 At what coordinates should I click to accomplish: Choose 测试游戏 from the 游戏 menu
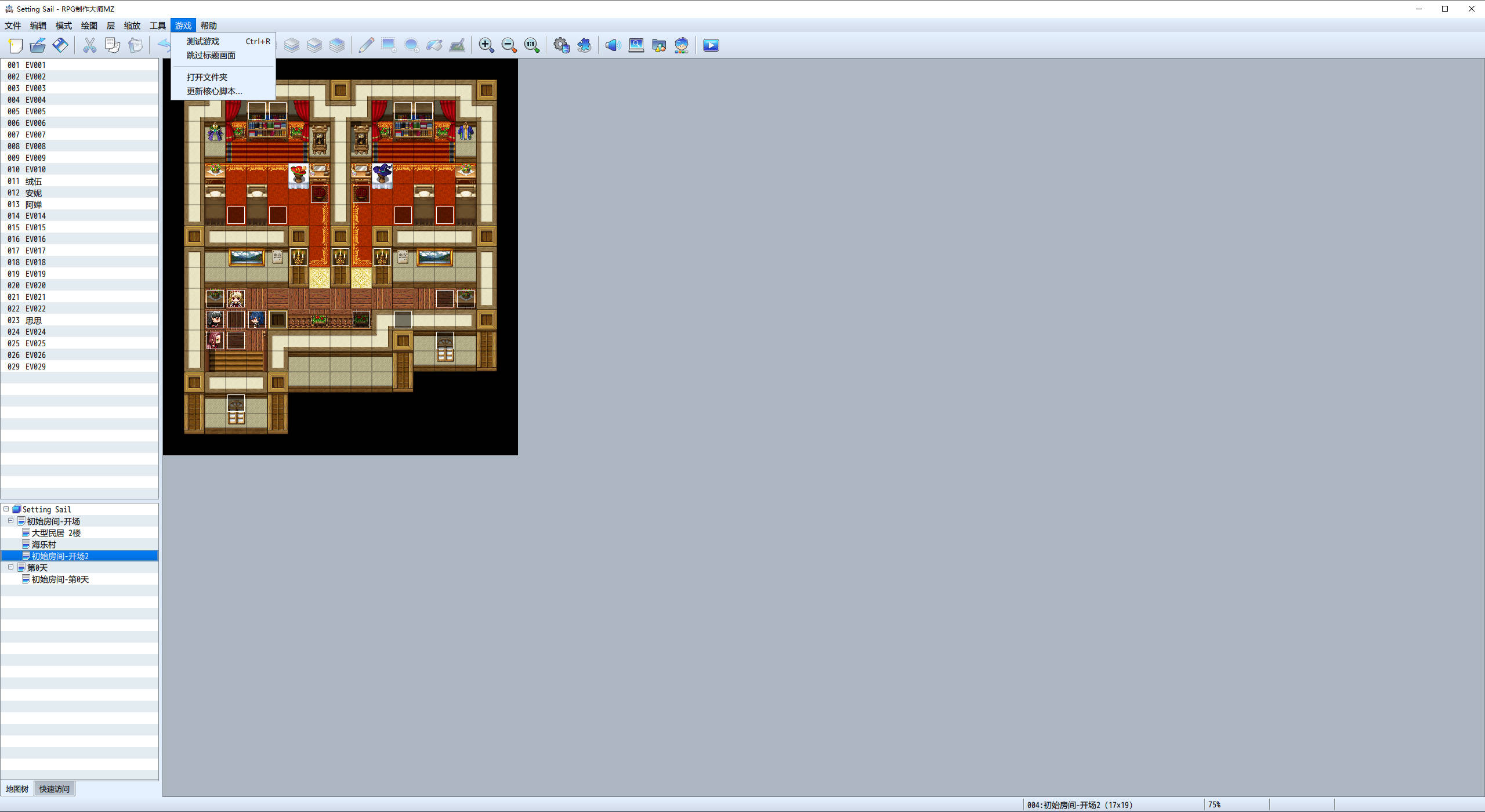pyautogui.click(x=223, y=41)
